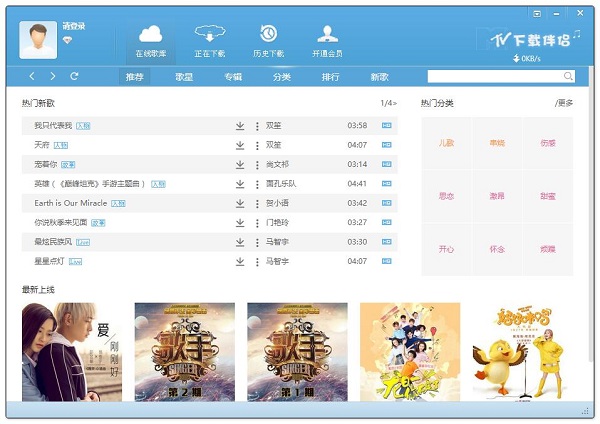
Task: Select the 儿歌 category tile
Action: pos(446,143)
